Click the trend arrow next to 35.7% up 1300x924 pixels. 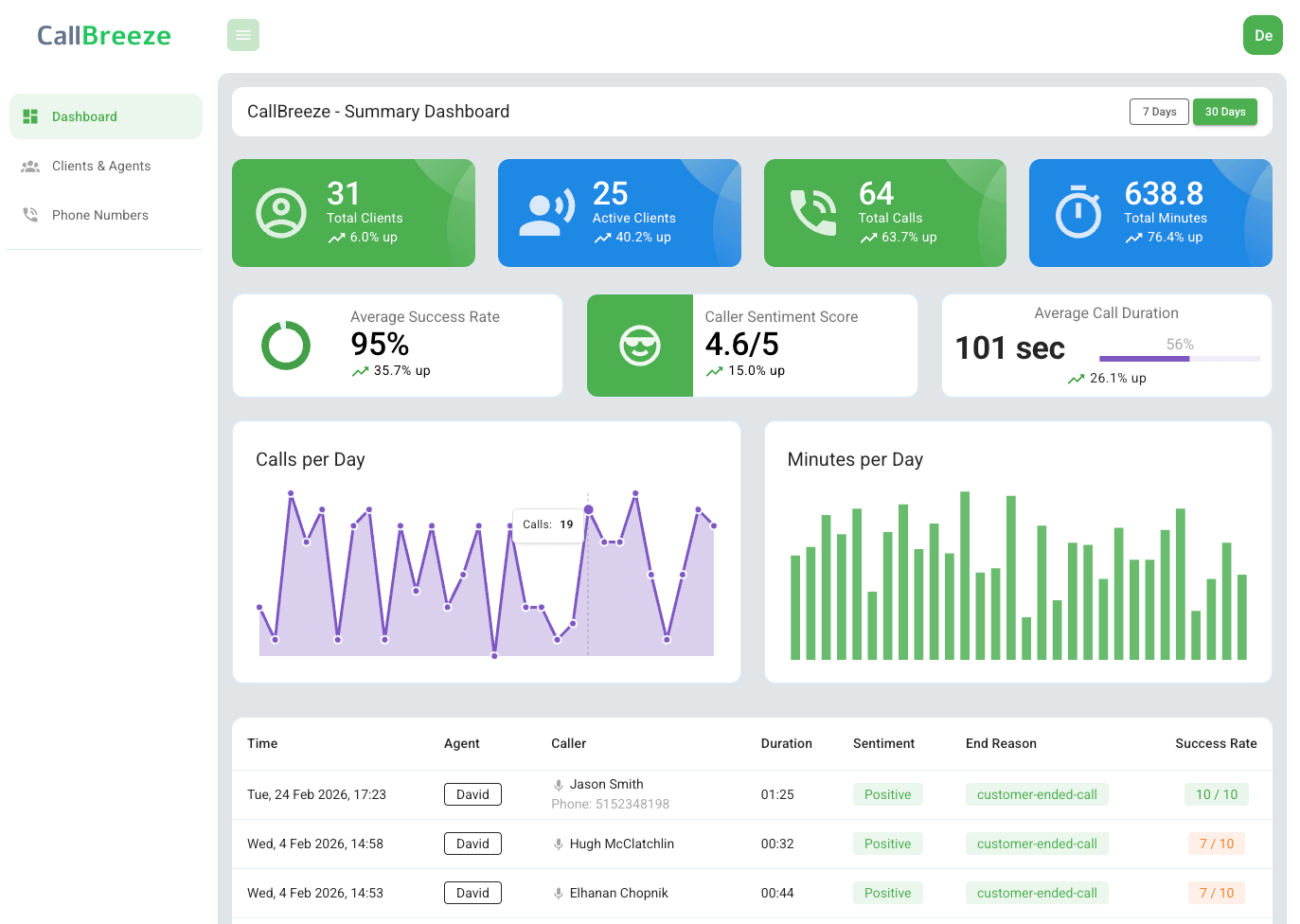pyautogui.click(x=360, y=372)
